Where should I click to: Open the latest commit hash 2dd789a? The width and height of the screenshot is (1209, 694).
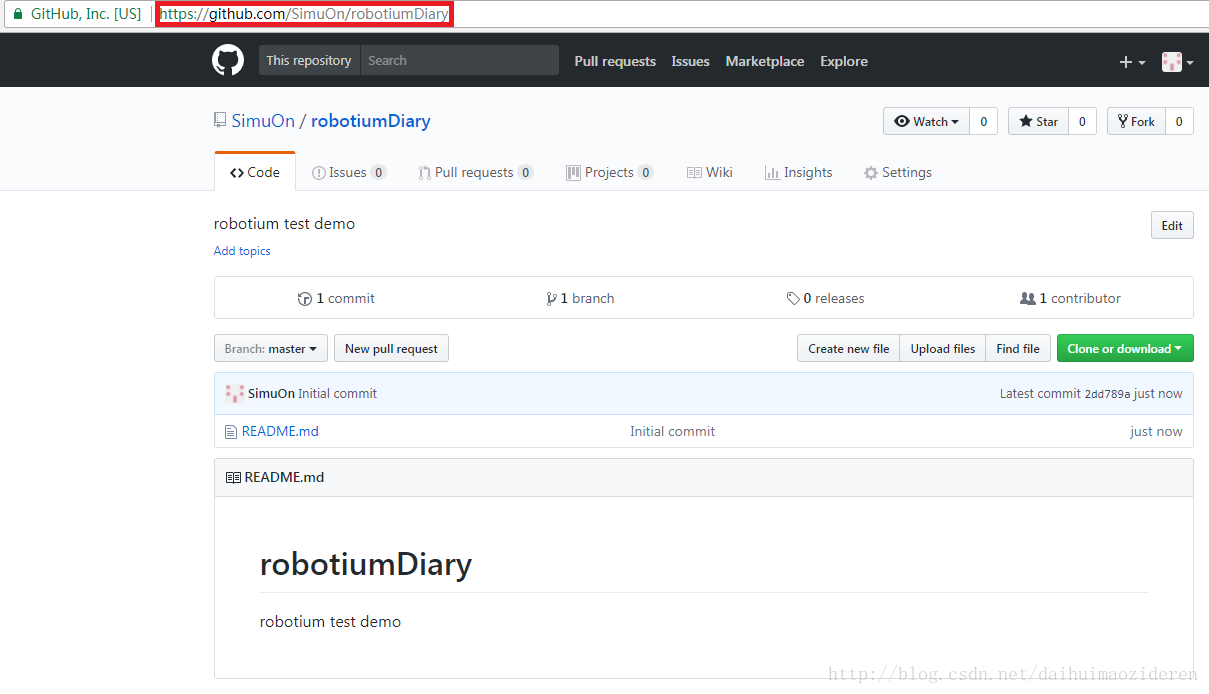1107,394
